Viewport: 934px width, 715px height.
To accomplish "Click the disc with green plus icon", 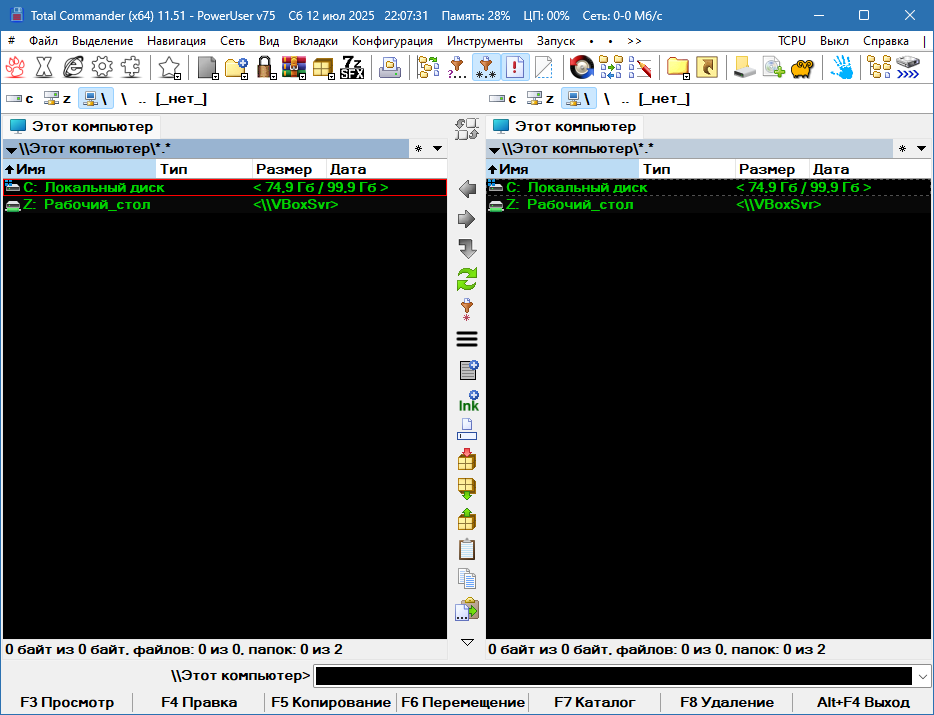I will point(774,67).
